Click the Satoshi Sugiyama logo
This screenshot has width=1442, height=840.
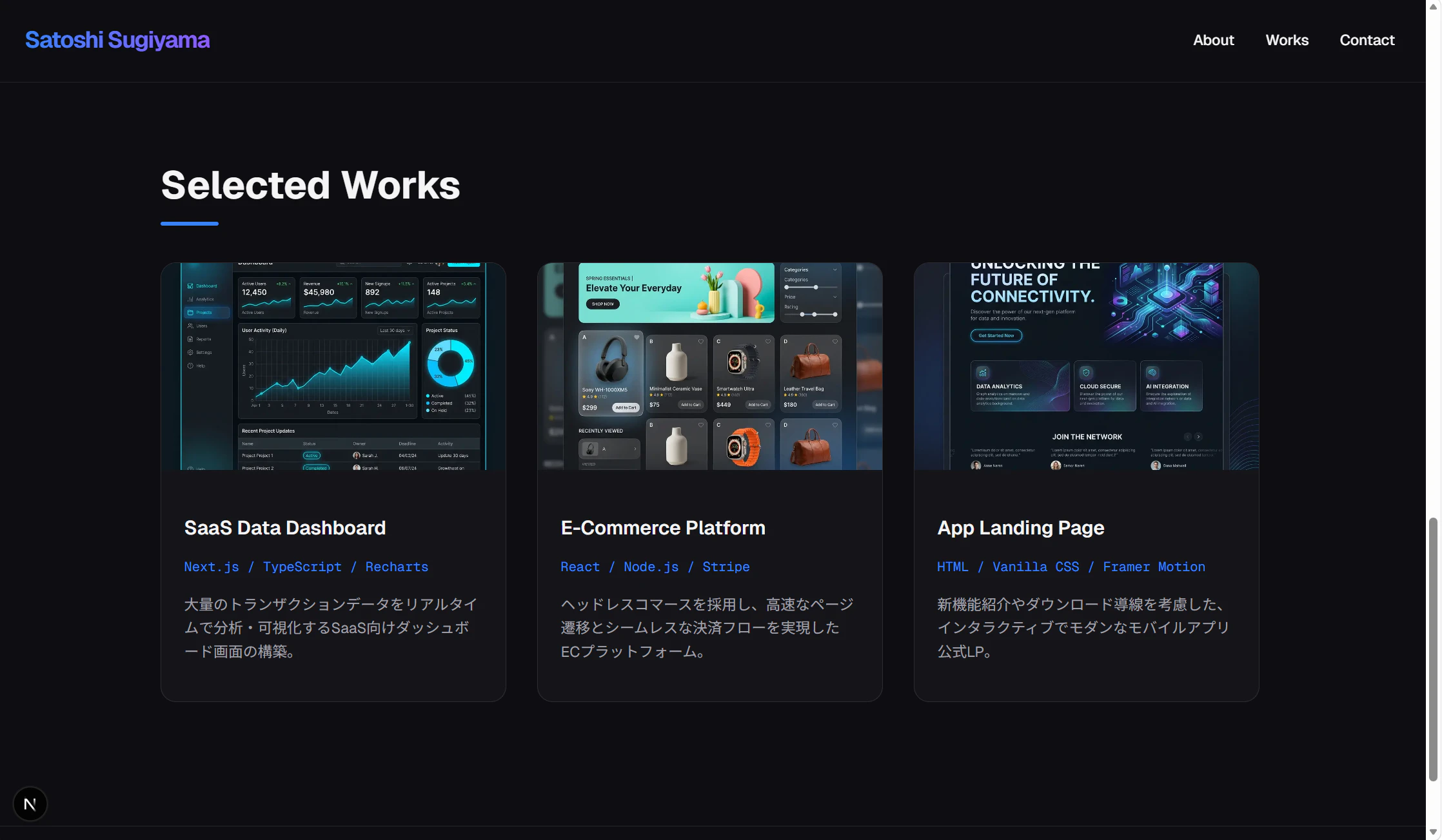(117, 40)
